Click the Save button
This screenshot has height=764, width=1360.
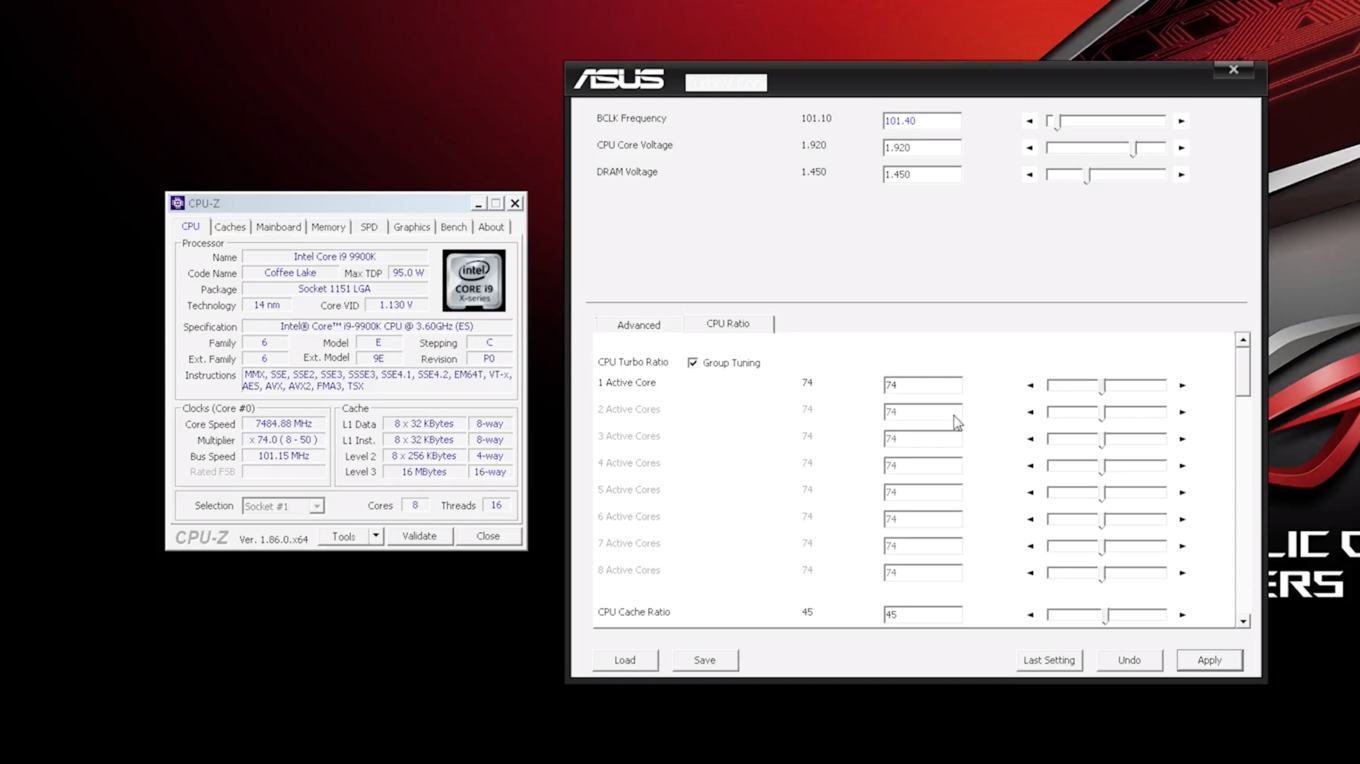pos(705,660)
